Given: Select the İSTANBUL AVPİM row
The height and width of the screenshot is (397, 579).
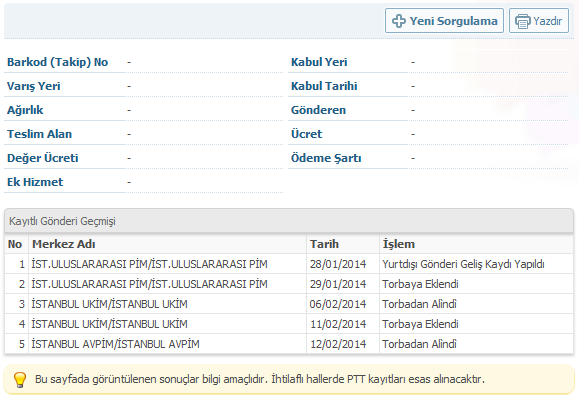Looking at the screenshot, I should [x=289, y=343].
